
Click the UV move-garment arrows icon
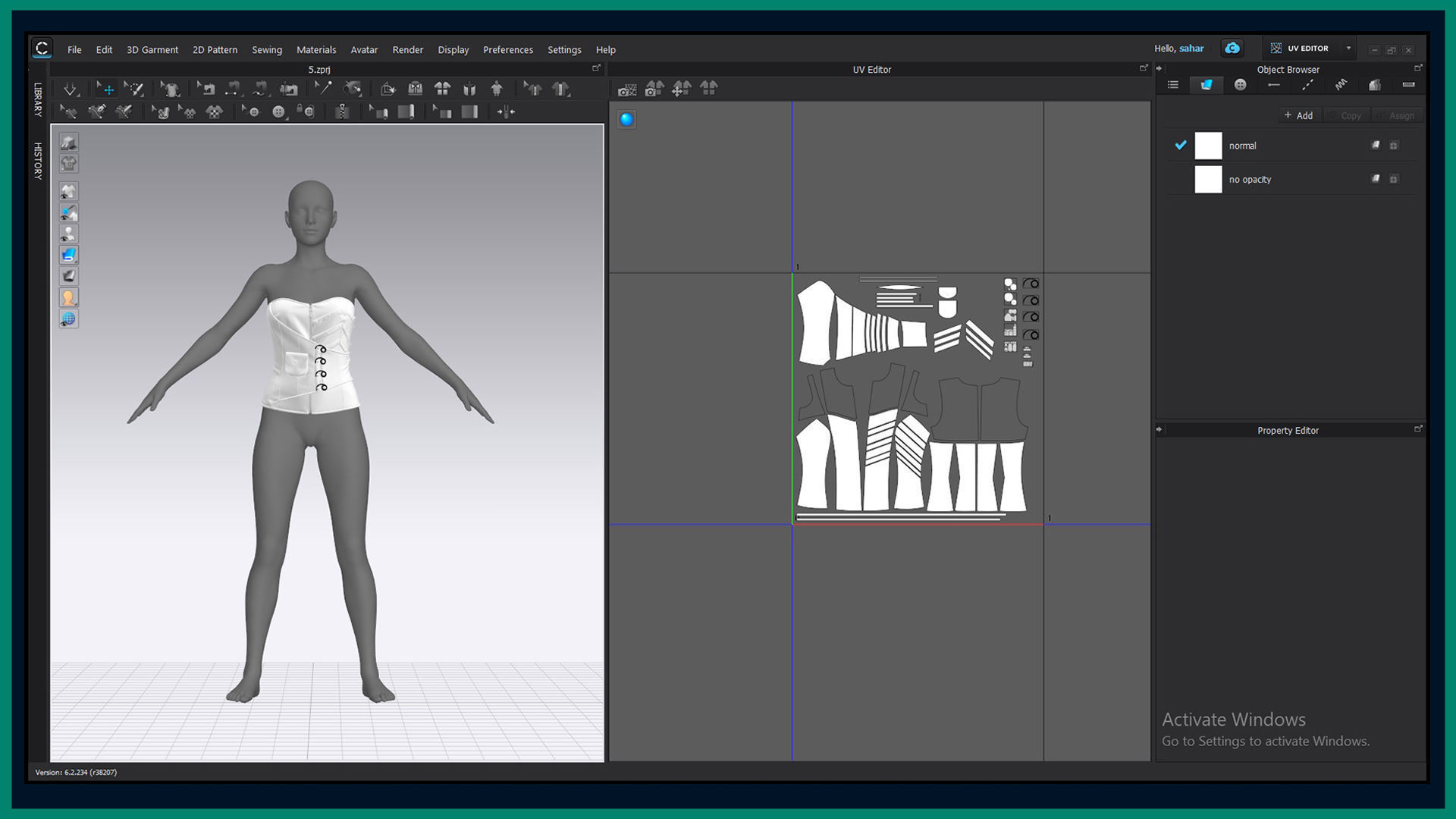681,89
